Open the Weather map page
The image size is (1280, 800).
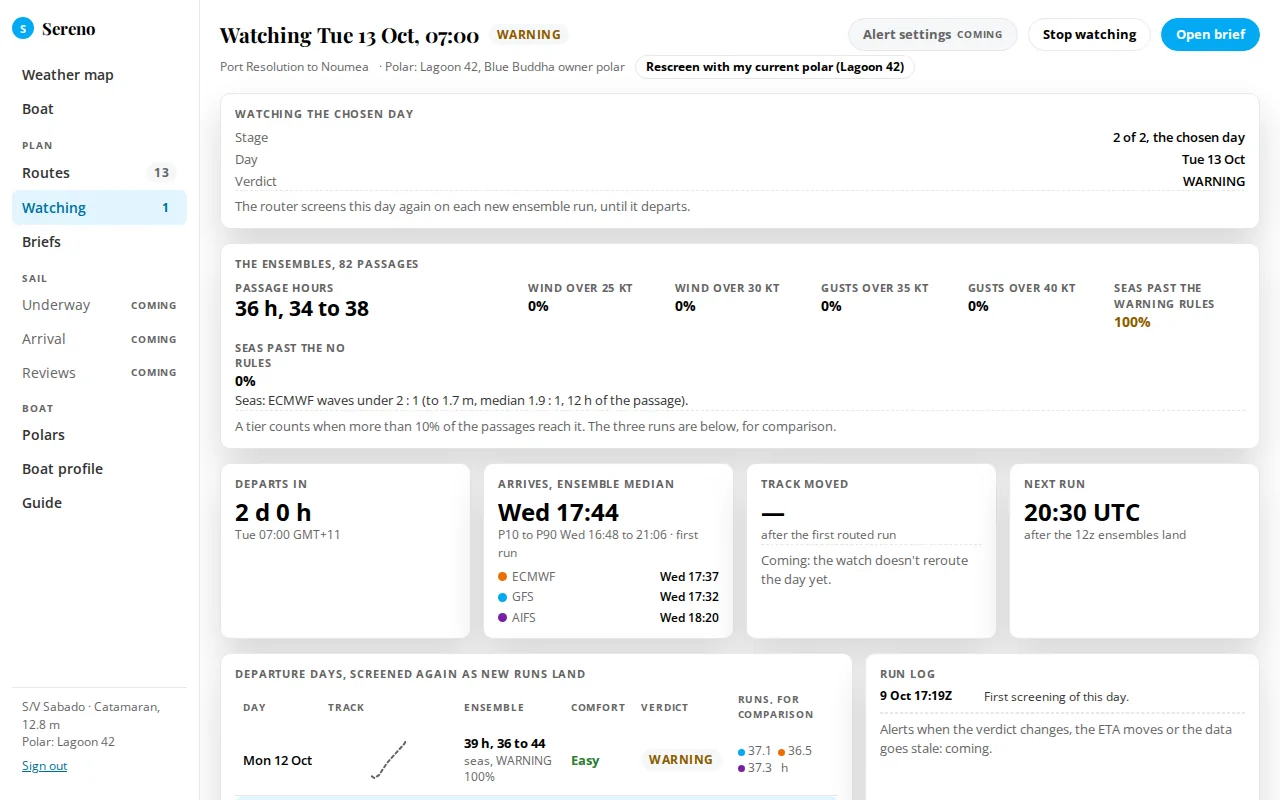pos(99,75)
